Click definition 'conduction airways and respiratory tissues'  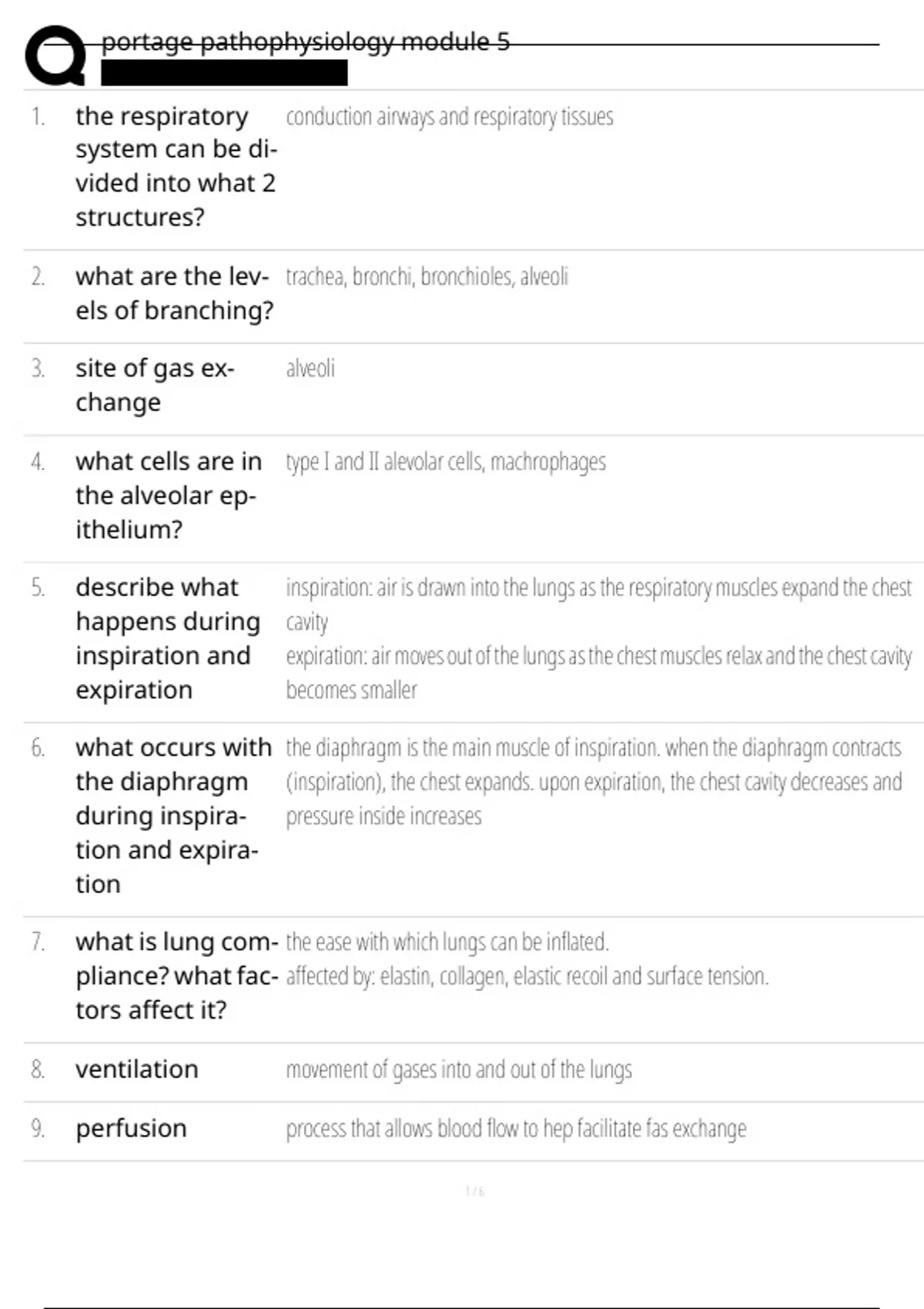tap(450, 117)
